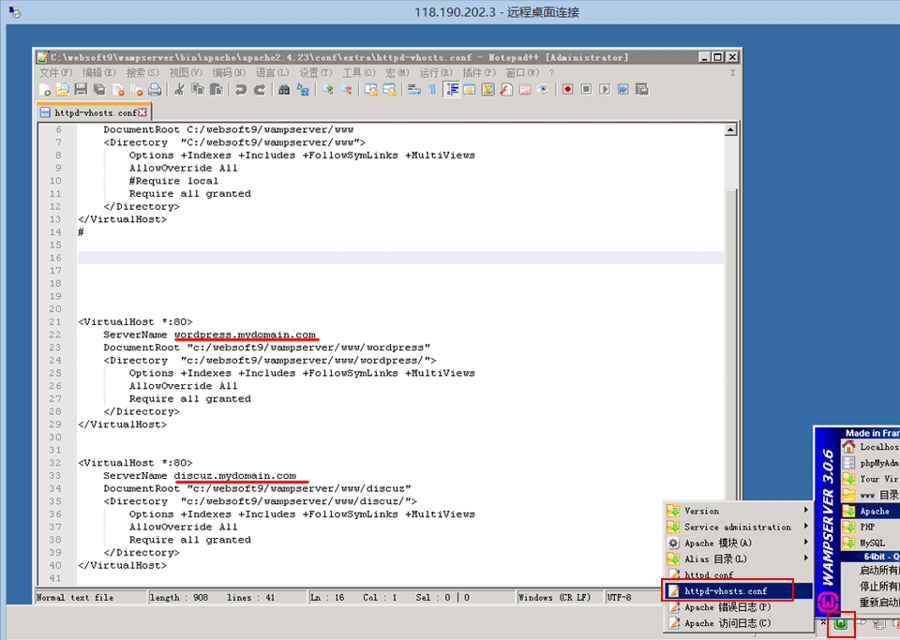Image resolution: width=900 pixels, height=640 pixels.
Task: Start macro recording with the red record icon
Action: (x=567, y=90)
